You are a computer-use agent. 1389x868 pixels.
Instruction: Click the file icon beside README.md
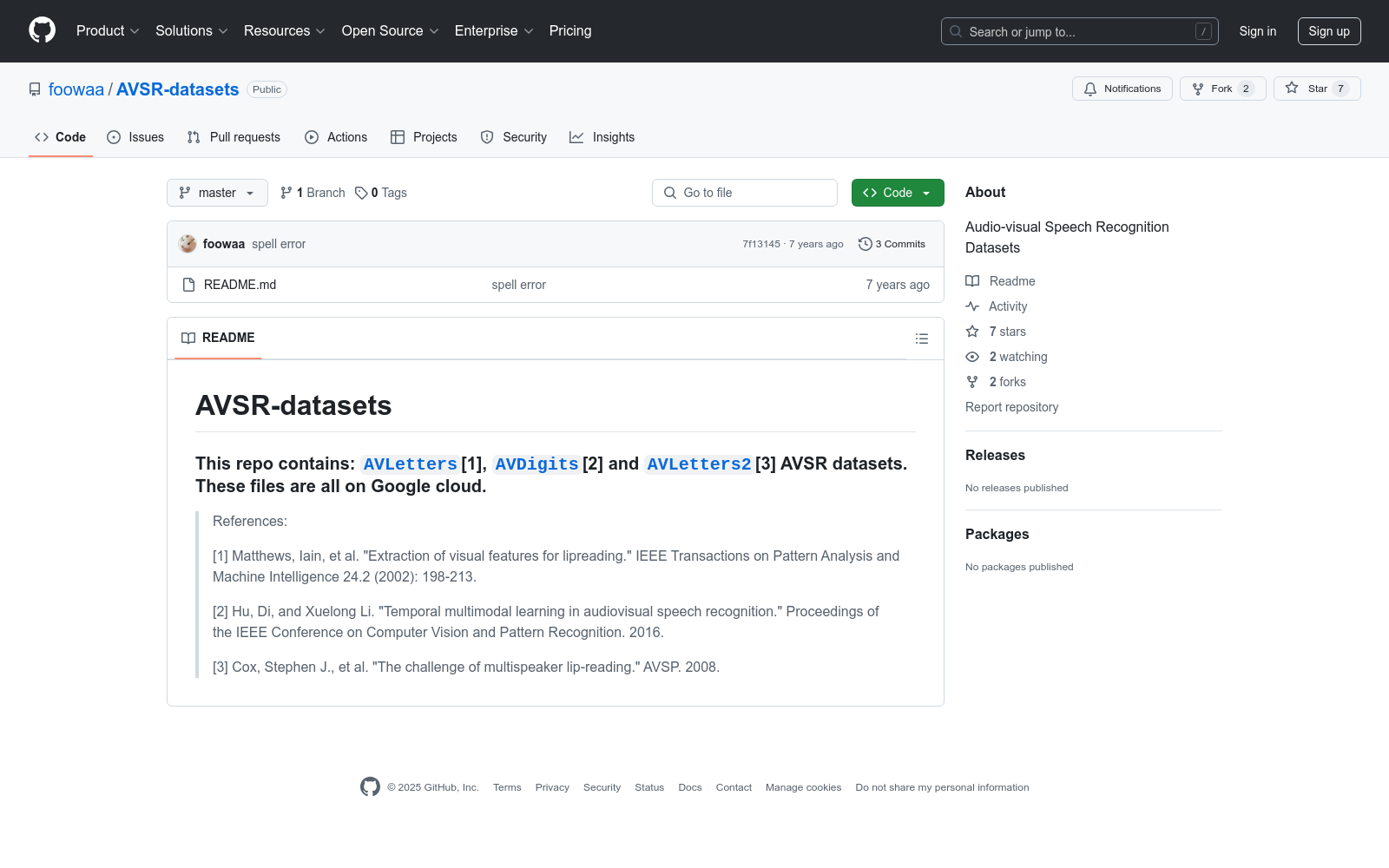188,285
